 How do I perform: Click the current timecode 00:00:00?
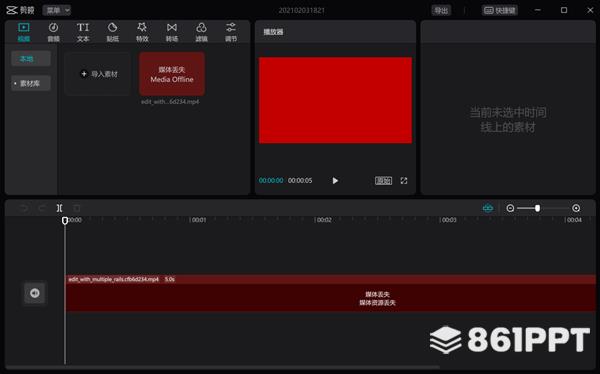tap(271, 180)
